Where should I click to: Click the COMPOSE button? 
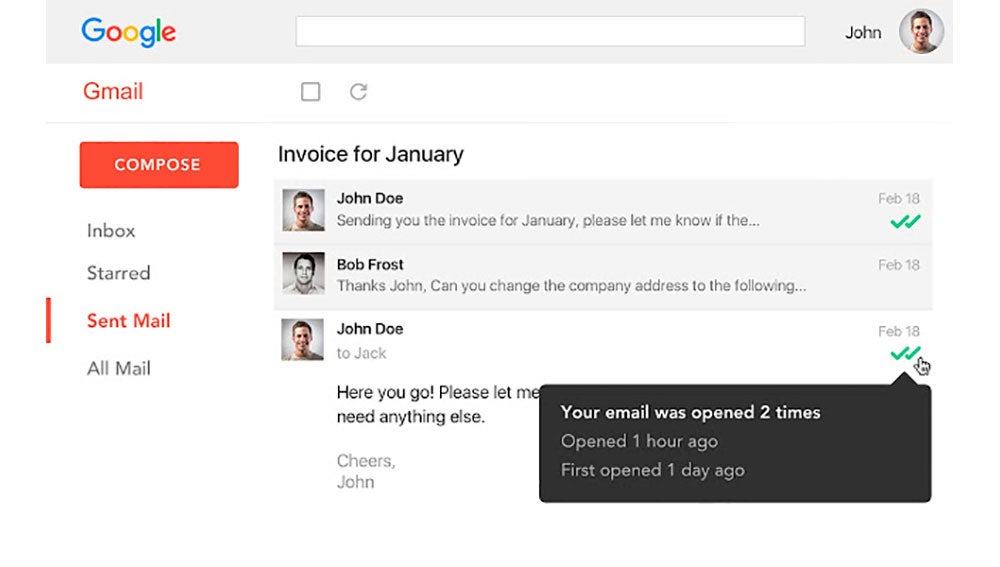tap(159, 165)
